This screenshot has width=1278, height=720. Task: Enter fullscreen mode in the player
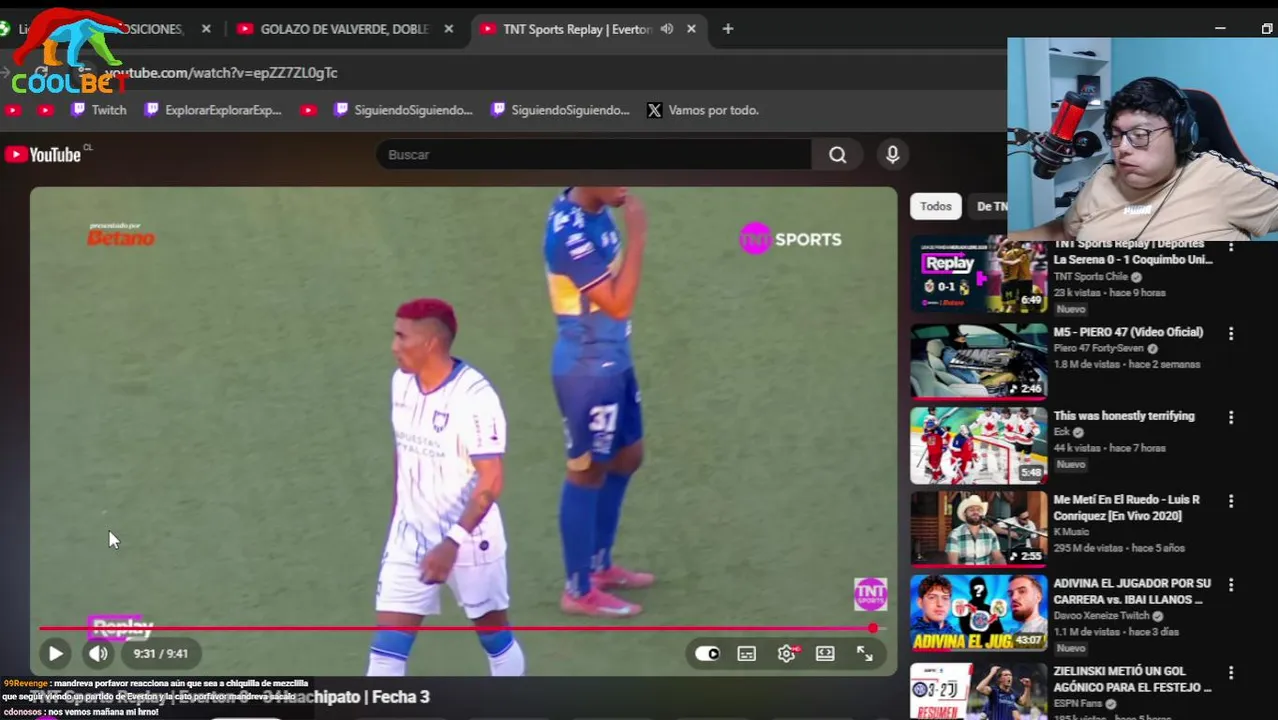coord(865,653)
